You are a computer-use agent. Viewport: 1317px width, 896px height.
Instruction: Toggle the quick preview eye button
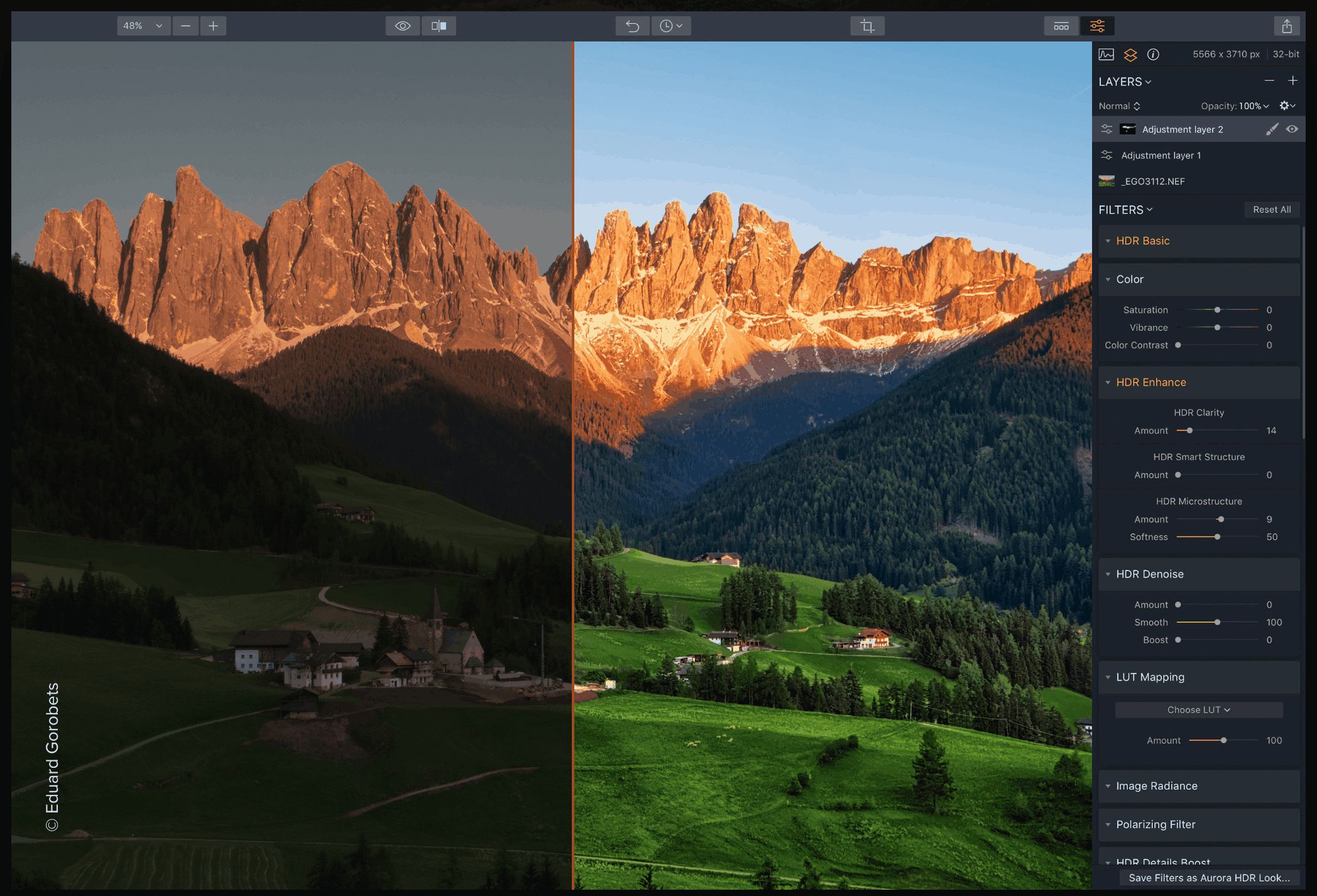(403, 26)
